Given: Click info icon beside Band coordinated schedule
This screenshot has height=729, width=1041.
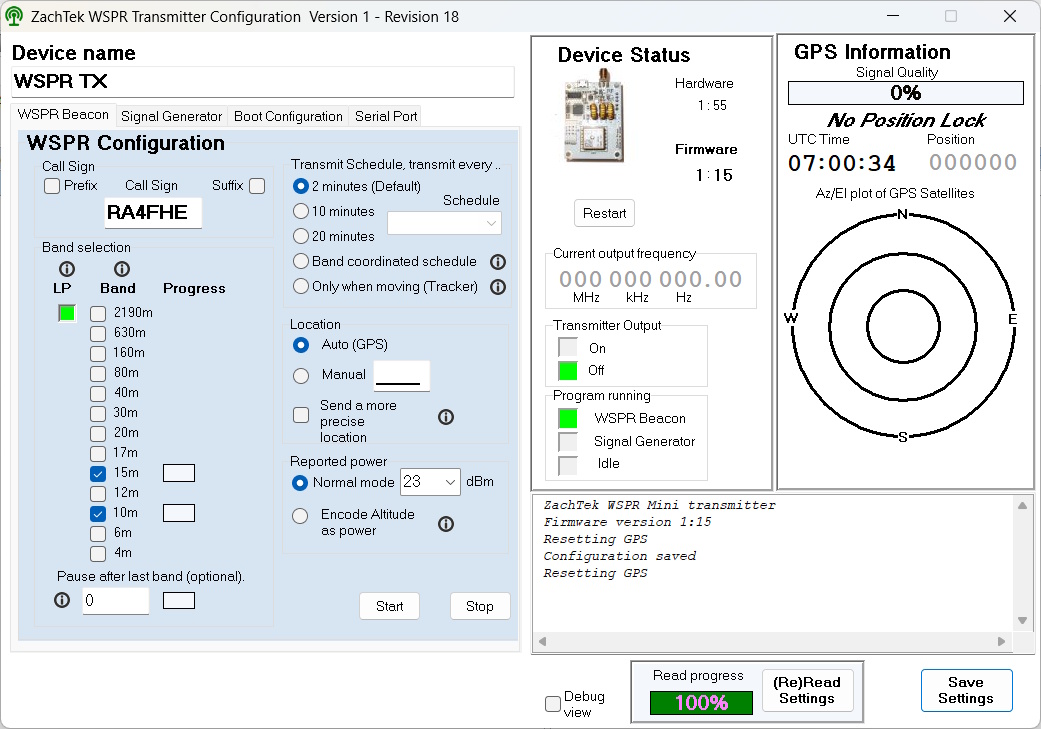Looking at the screenshot, I should coord(497,262).
